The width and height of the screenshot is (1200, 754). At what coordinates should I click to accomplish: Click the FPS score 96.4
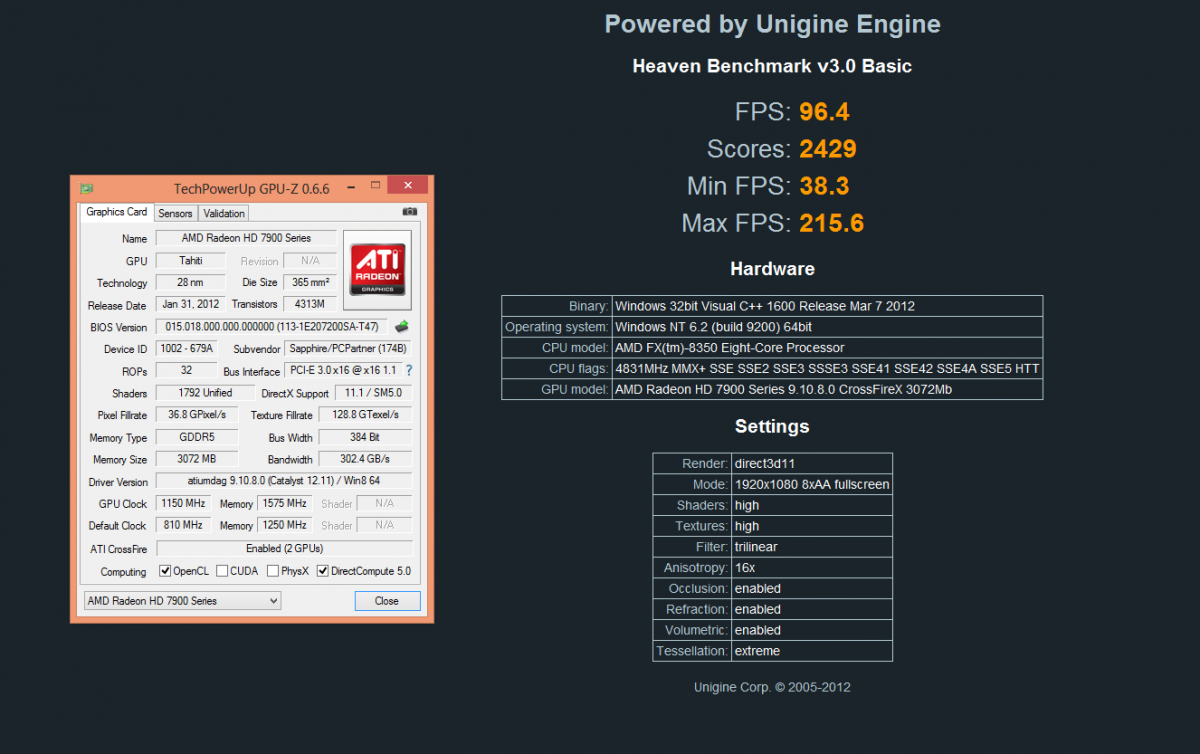pos(825,111)
